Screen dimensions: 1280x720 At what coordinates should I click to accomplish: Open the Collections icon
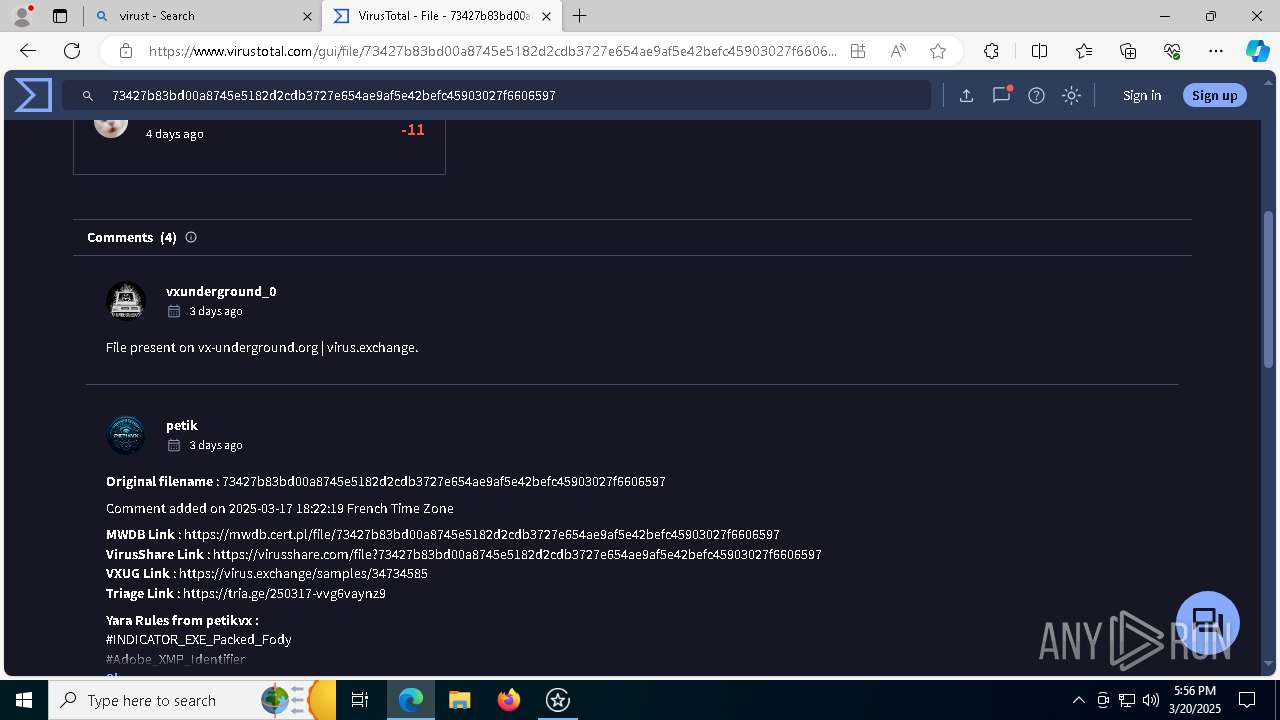click(1128, 51)
